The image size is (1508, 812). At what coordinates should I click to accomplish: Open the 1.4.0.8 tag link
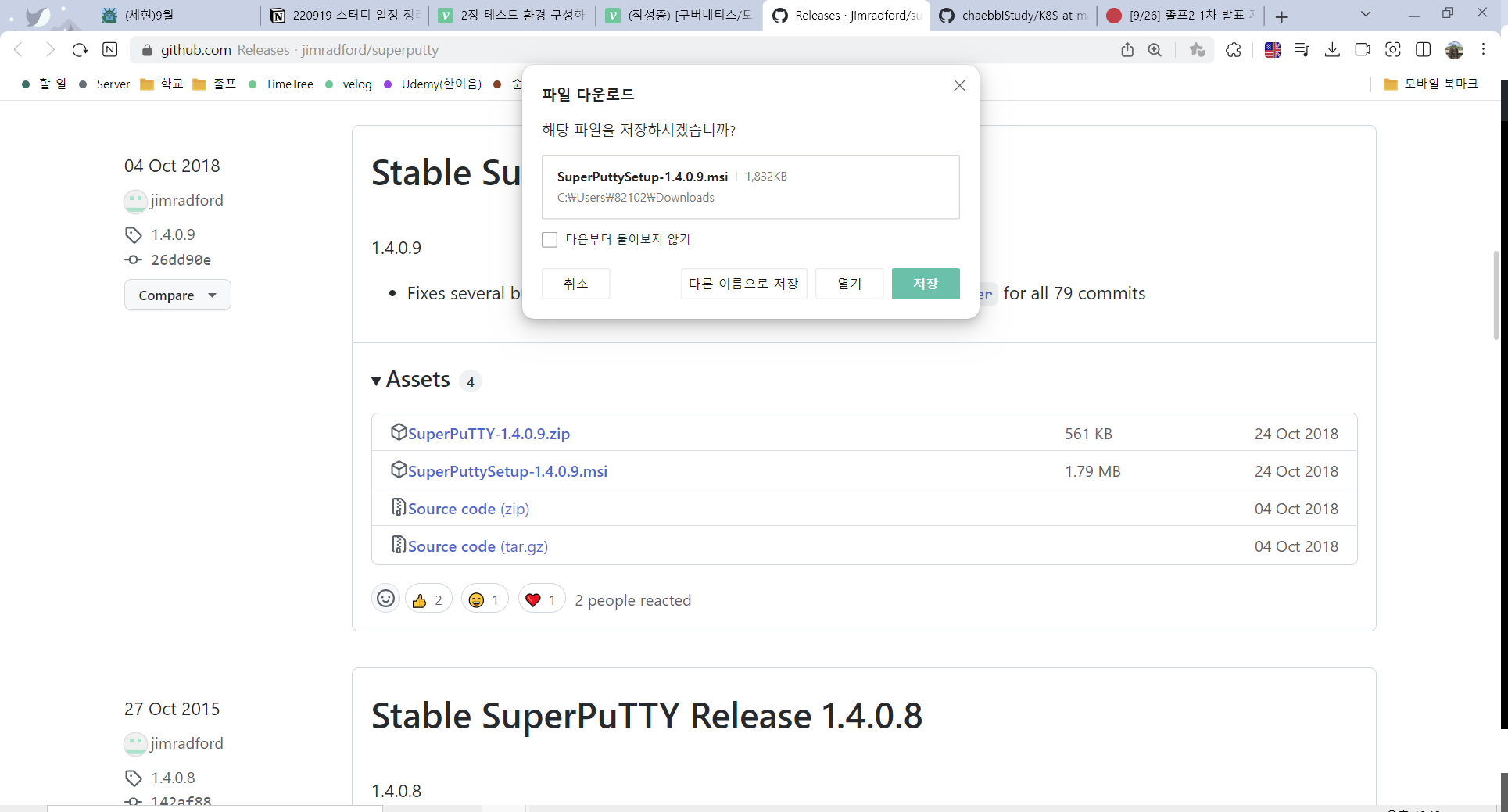[x=173, y=778]
